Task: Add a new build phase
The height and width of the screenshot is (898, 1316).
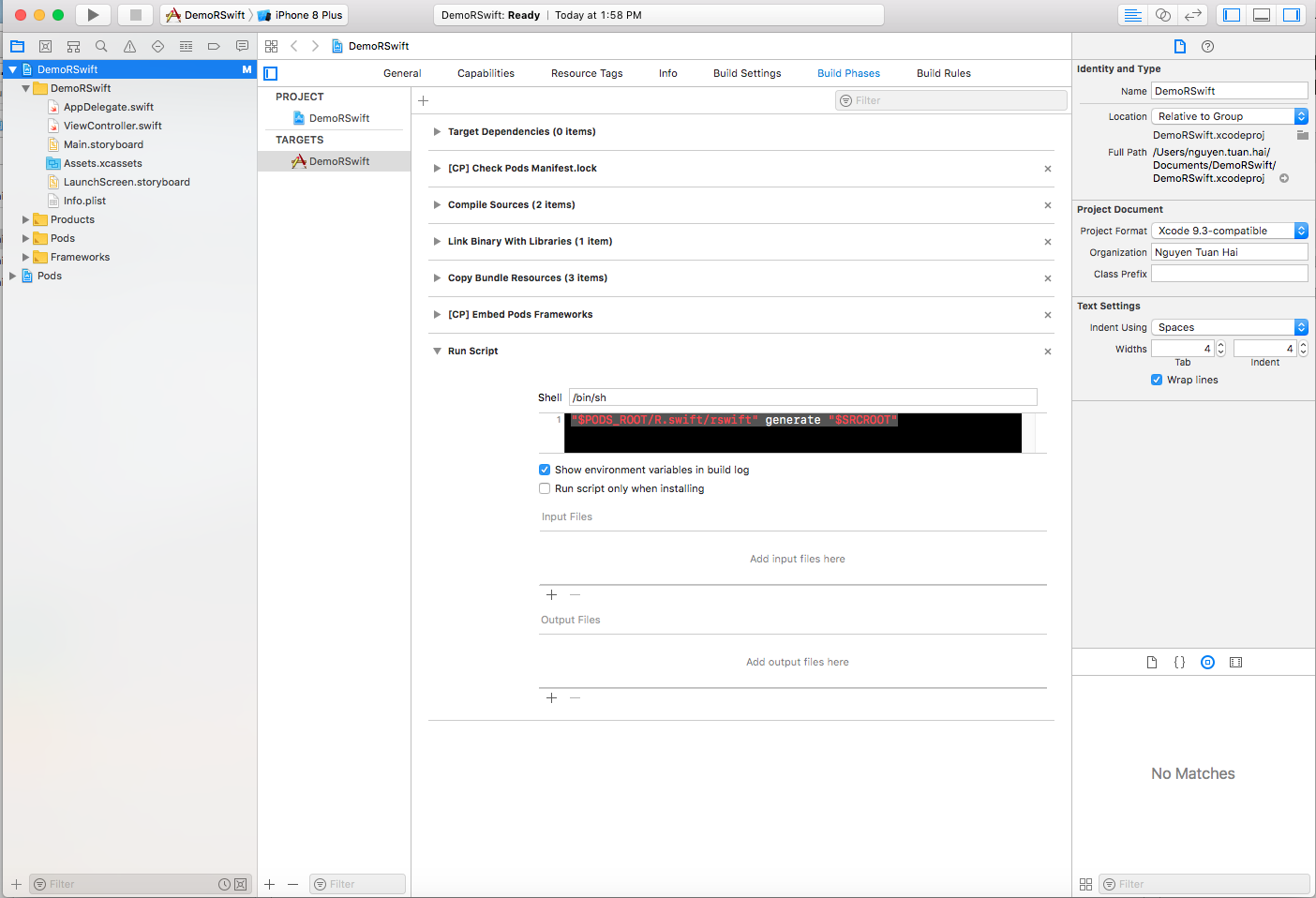Action: tap(423, 100)
